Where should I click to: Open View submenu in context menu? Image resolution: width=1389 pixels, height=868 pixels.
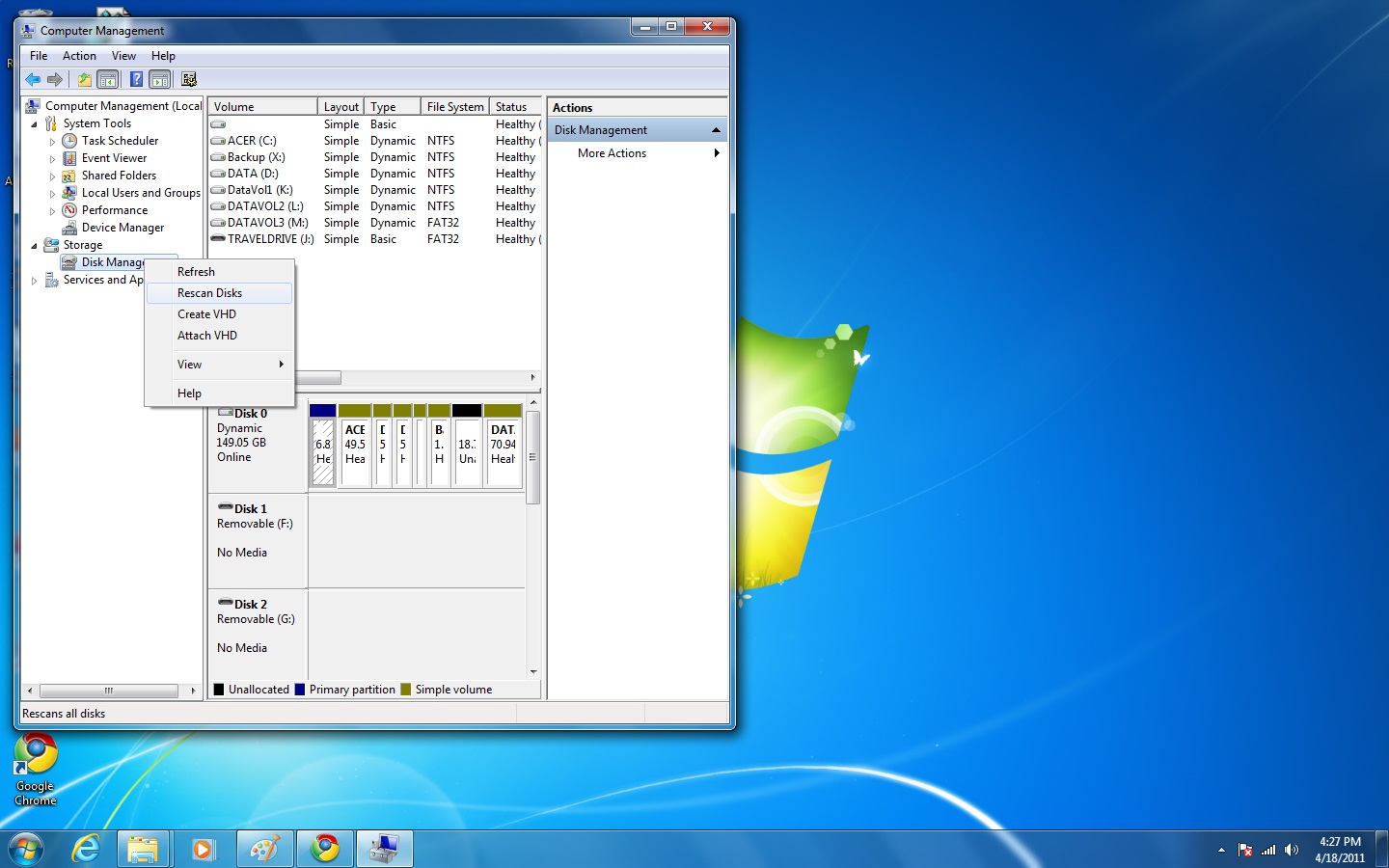click(x=219, y=365)
